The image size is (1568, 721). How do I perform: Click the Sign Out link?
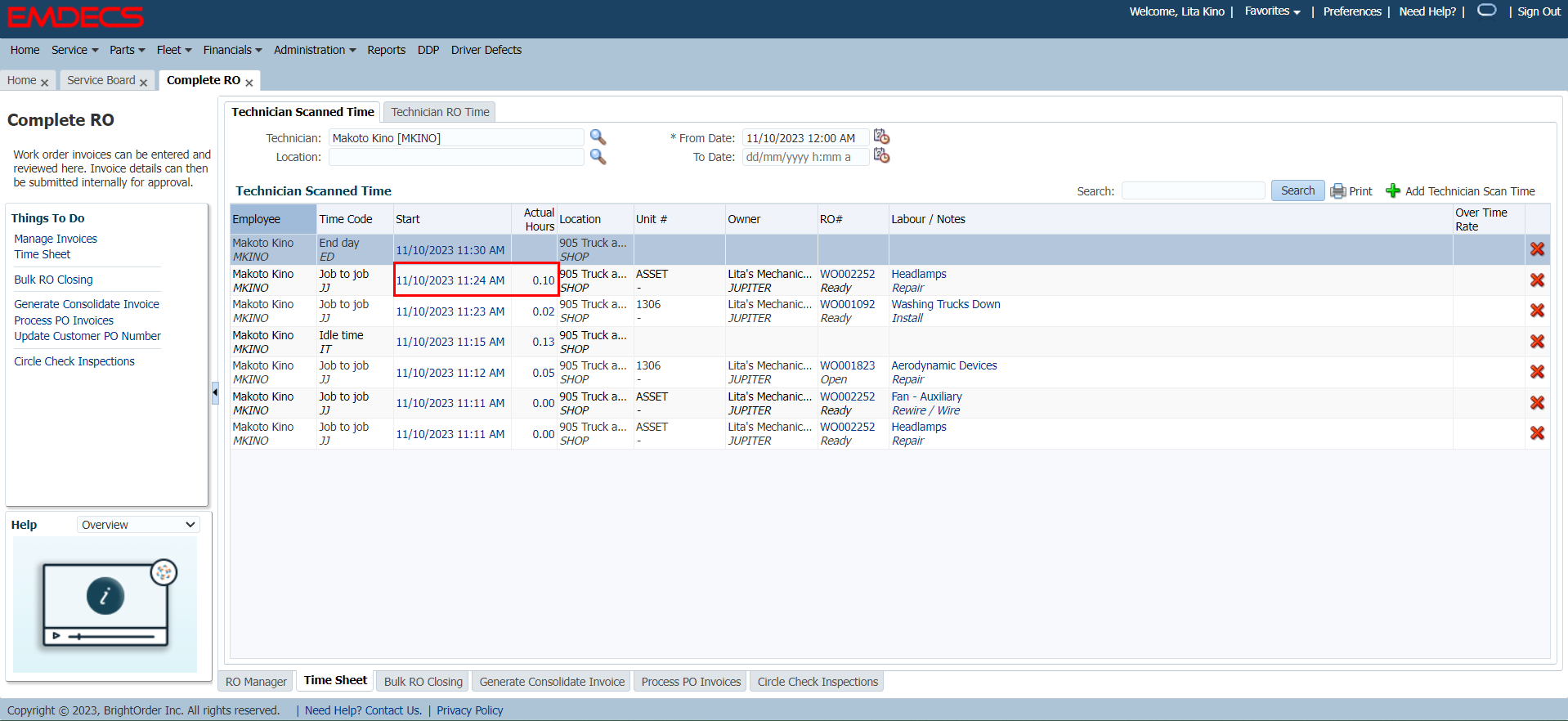(1539, 11)
